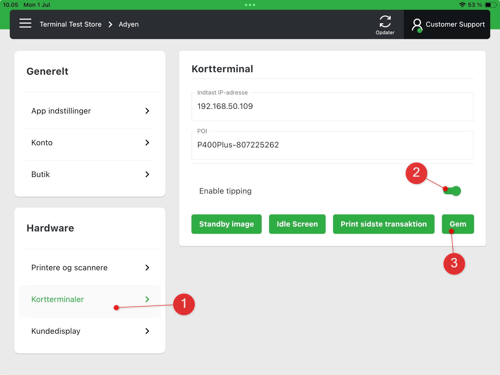Open App indstillinger settings
Screen dimensions: 500x375
click(90, 111)
